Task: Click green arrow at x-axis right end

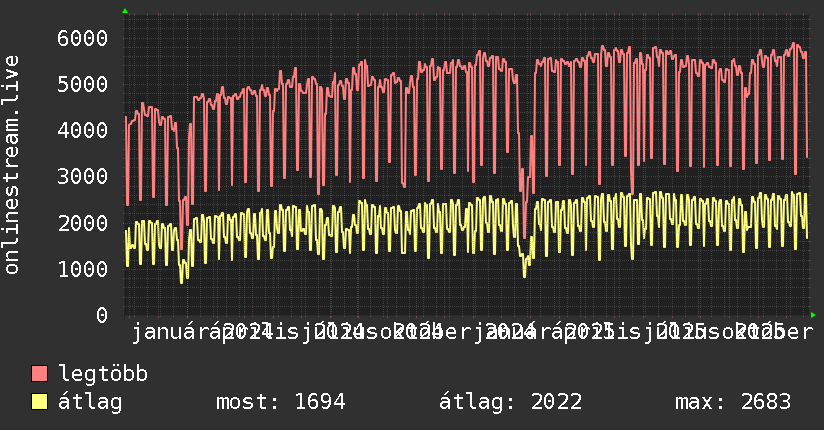Action: click(813, 314)
